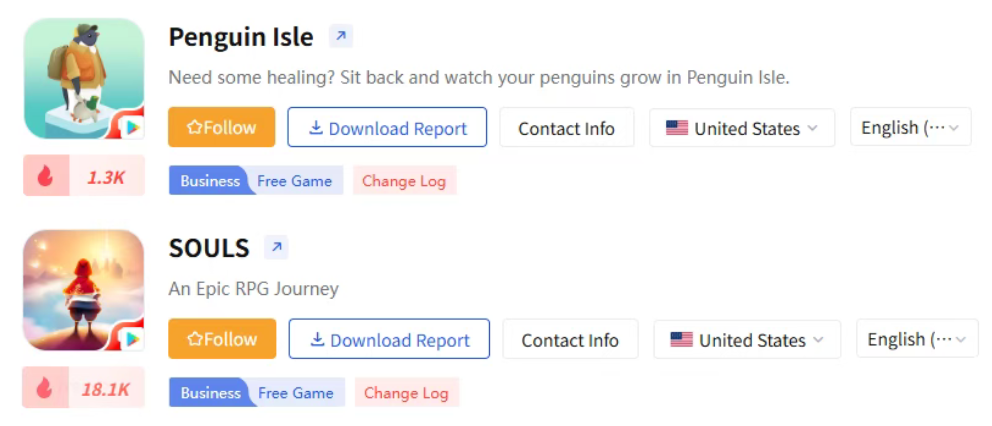Viewport: 992px width, 426px height.
Task: Click Business tag under SOULS
Action: point(210,392)
